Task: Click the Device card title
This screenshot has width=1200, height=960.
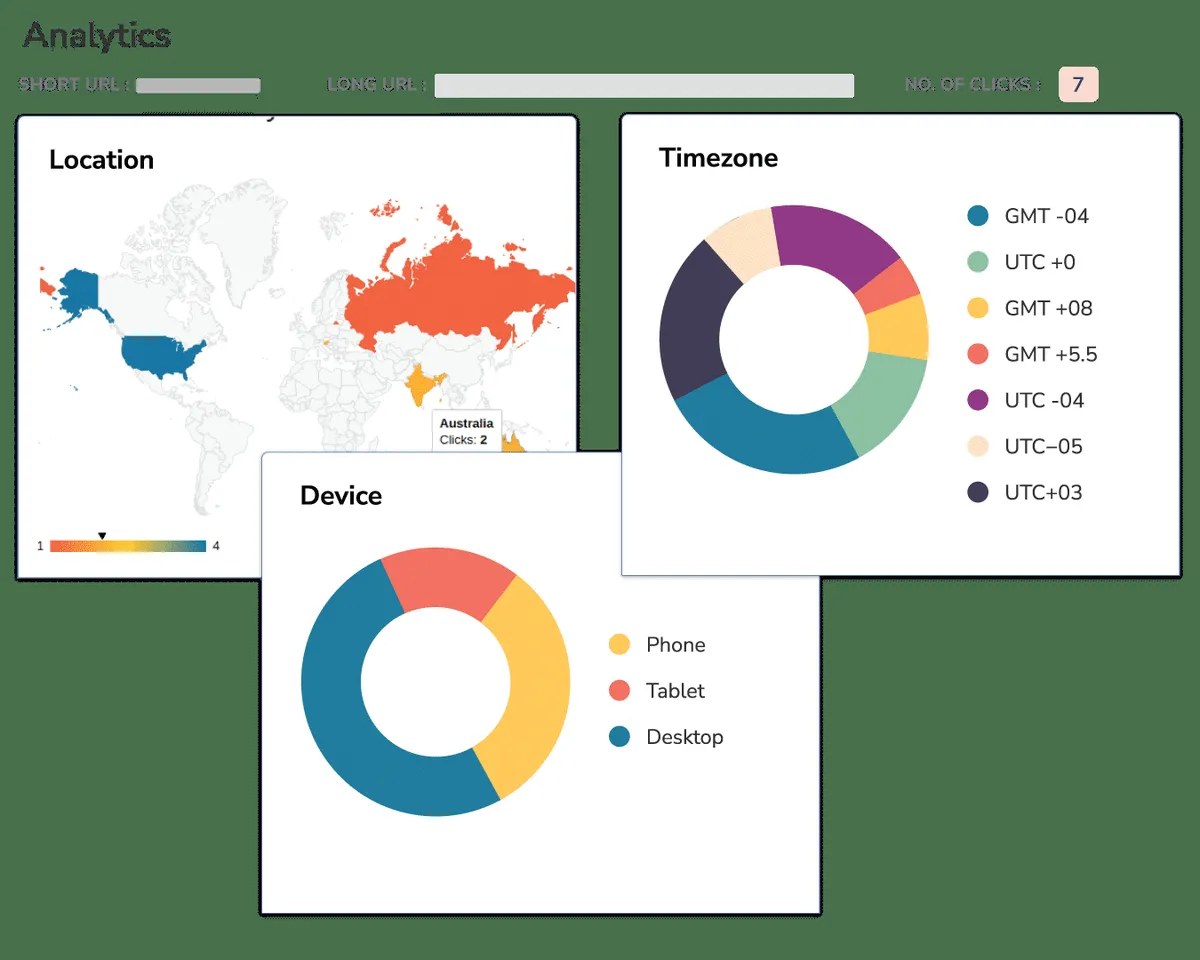Action: click(x=341, y=496)
